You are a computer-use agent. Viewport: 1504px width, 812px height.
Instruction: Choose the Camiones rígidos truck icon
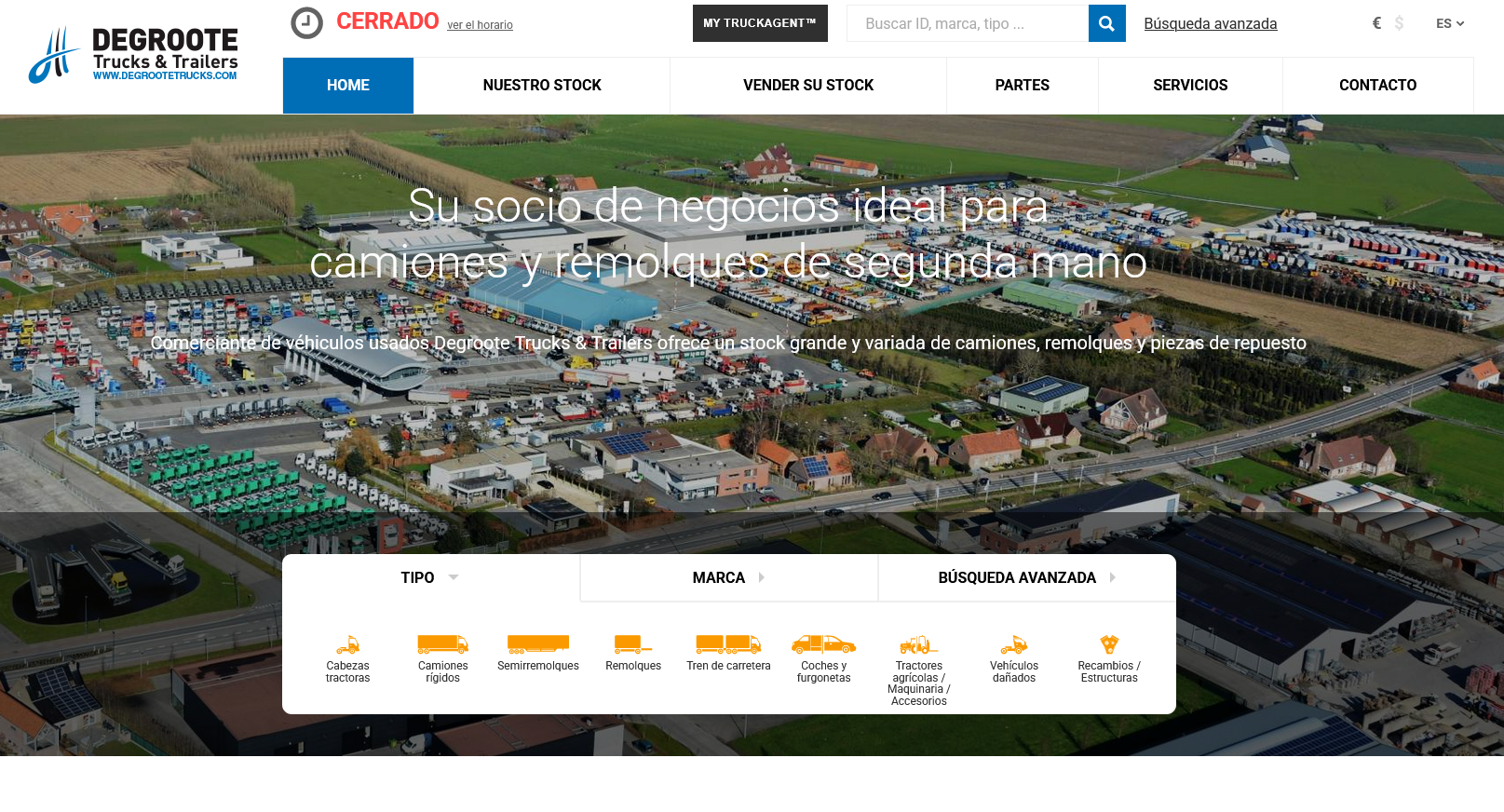click(x=442, y=644)
